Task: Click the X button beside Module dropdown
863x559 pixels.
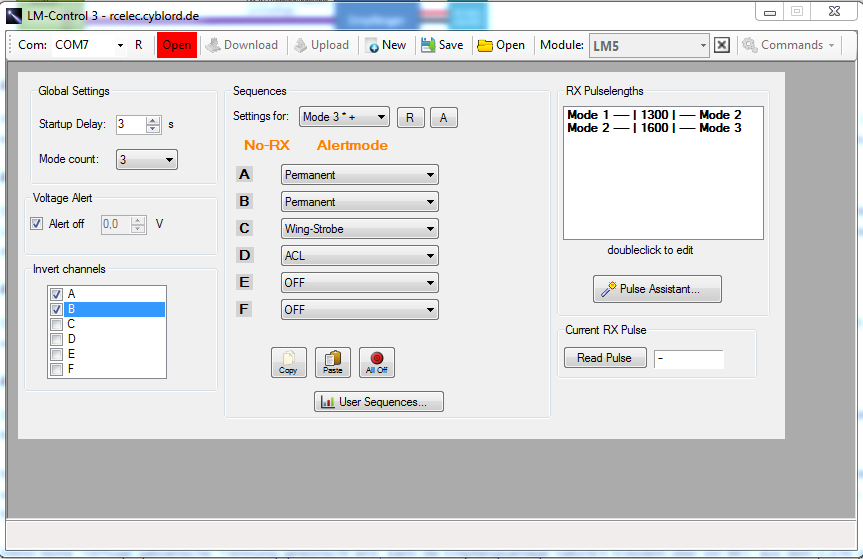Action: pyautogui.click(x=722, y=45)
